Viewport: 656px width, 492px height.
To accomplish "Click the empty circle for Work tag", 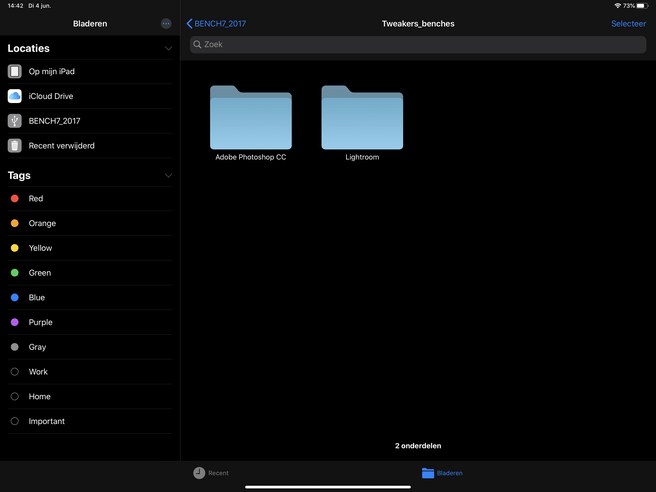I will click(x=15, y=372).
